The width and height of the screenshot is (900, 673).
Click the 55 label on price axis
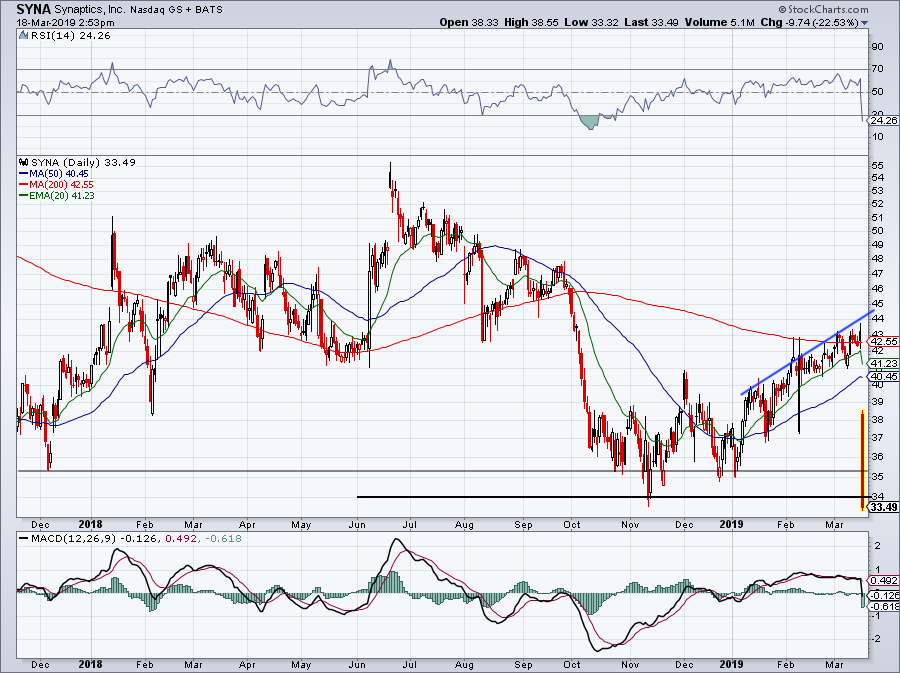click(878, 165)
